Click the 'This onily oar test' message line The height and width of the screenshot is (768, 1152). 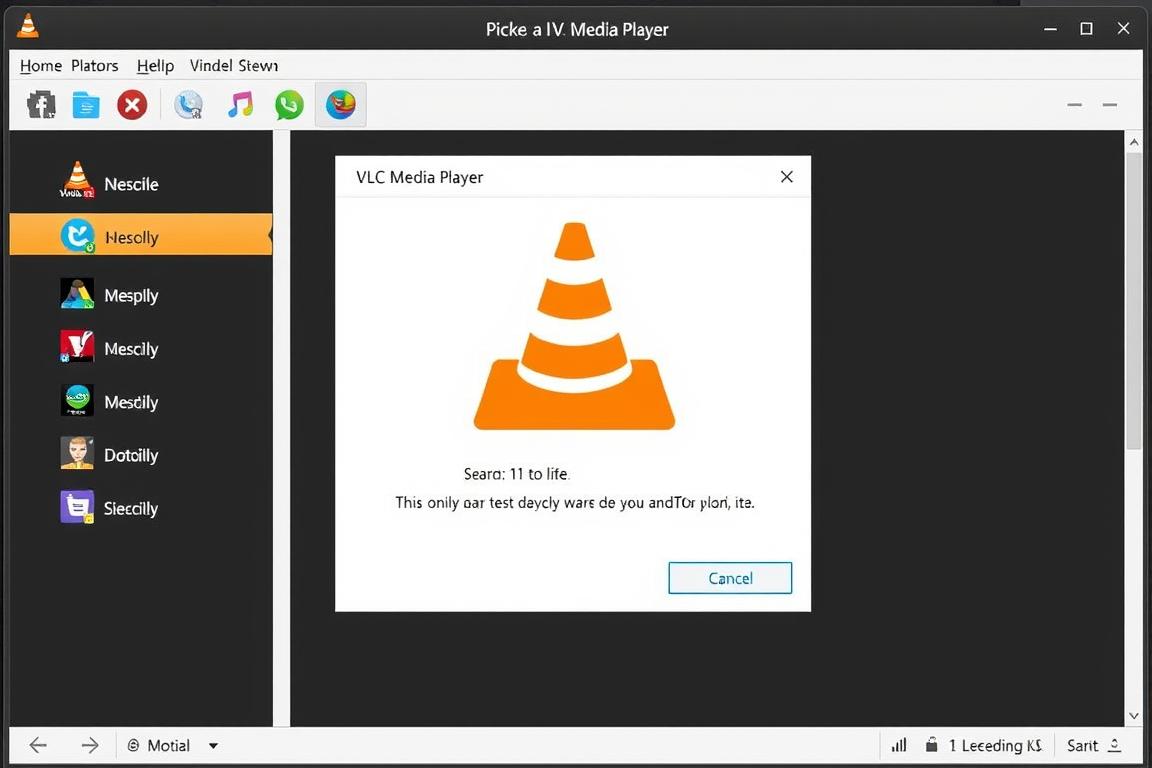[x=575, y=503]
